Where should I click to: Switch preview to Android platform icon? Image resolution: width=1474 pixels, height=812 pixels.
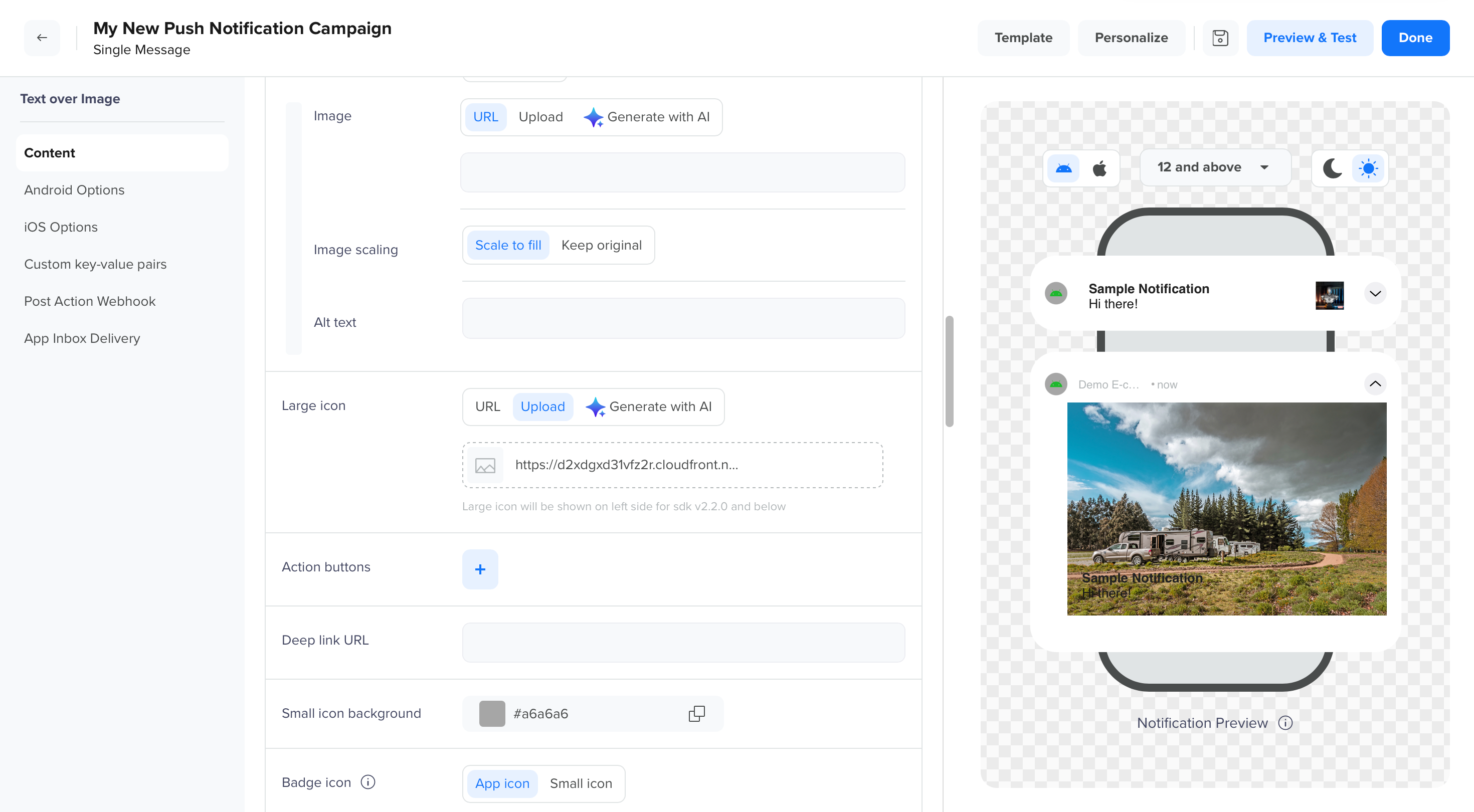[1063, 168]
